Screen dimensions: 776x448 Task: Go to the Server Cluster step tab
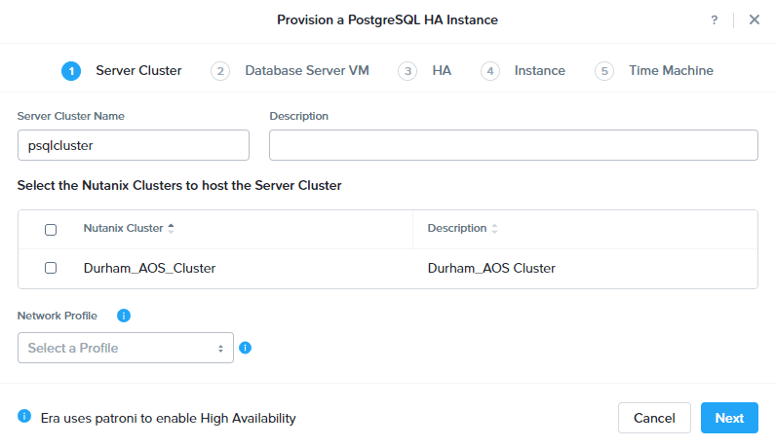(139, 71)
